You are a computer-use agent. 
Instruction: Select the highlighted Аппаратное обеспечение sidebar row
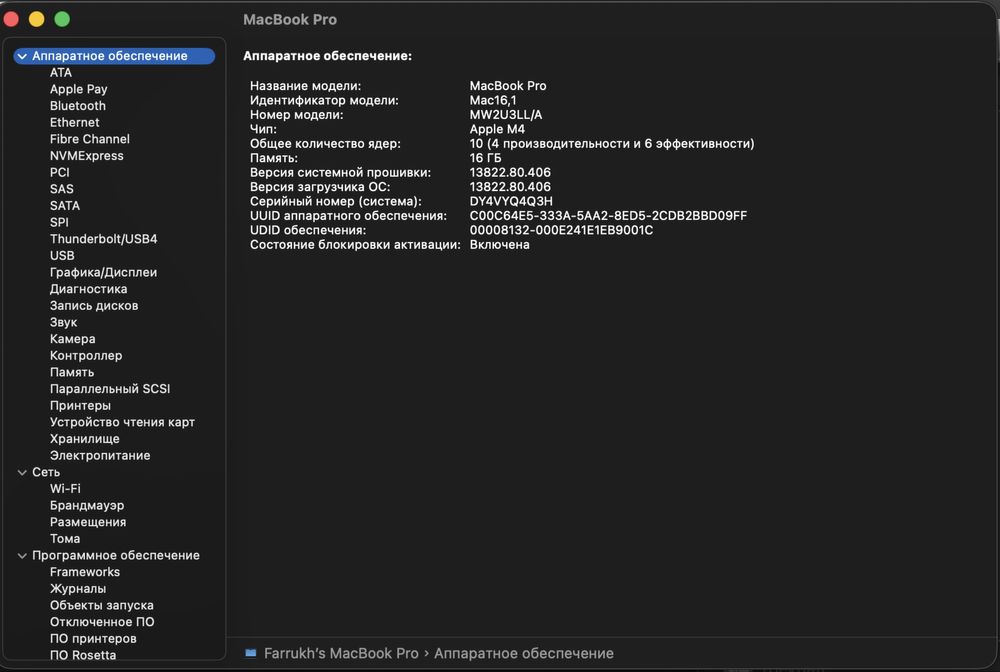pos(114,56)
